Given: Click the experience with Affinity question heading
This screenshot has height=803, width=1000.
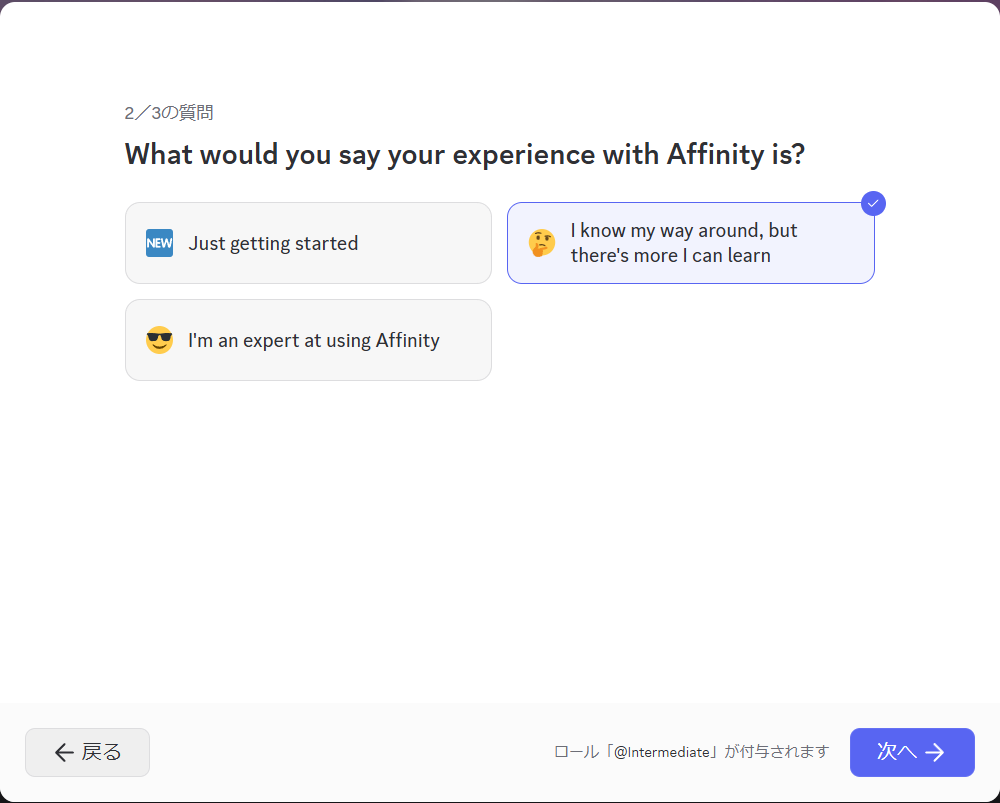Looking at the screenshot, I should pos(464,155).
